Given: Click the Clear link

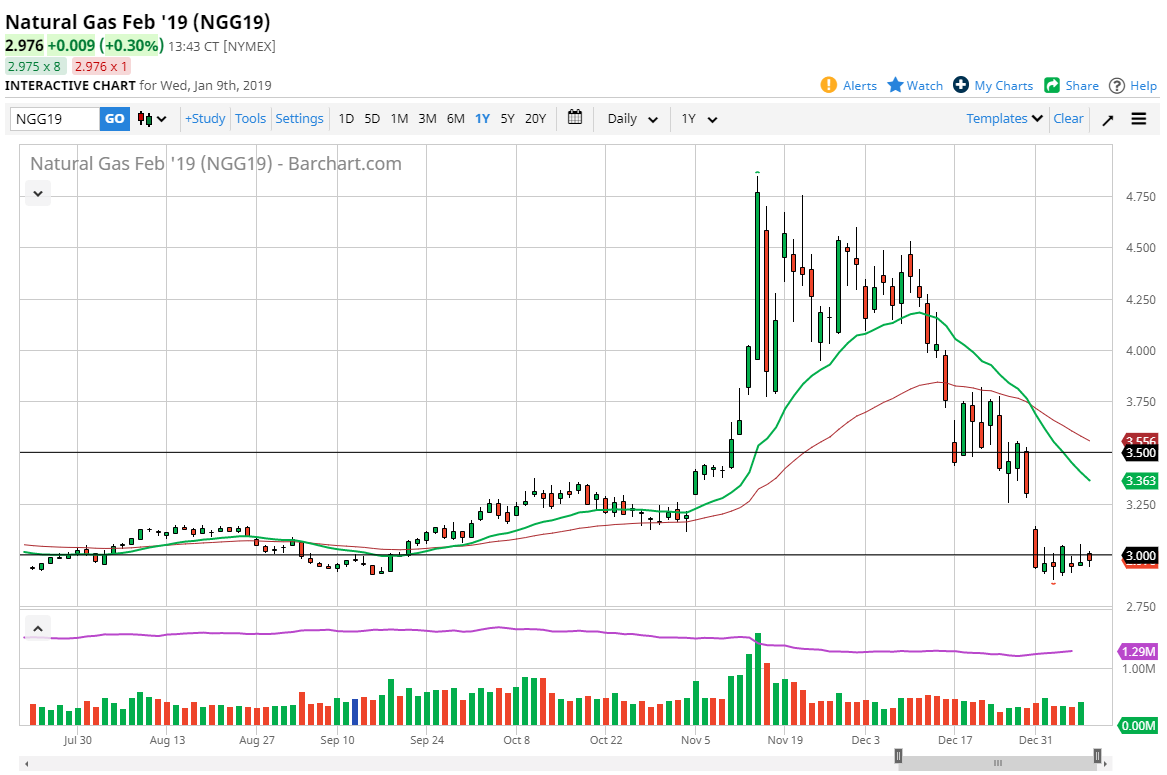Looking at the screenshot, I should pos(1068,119).
